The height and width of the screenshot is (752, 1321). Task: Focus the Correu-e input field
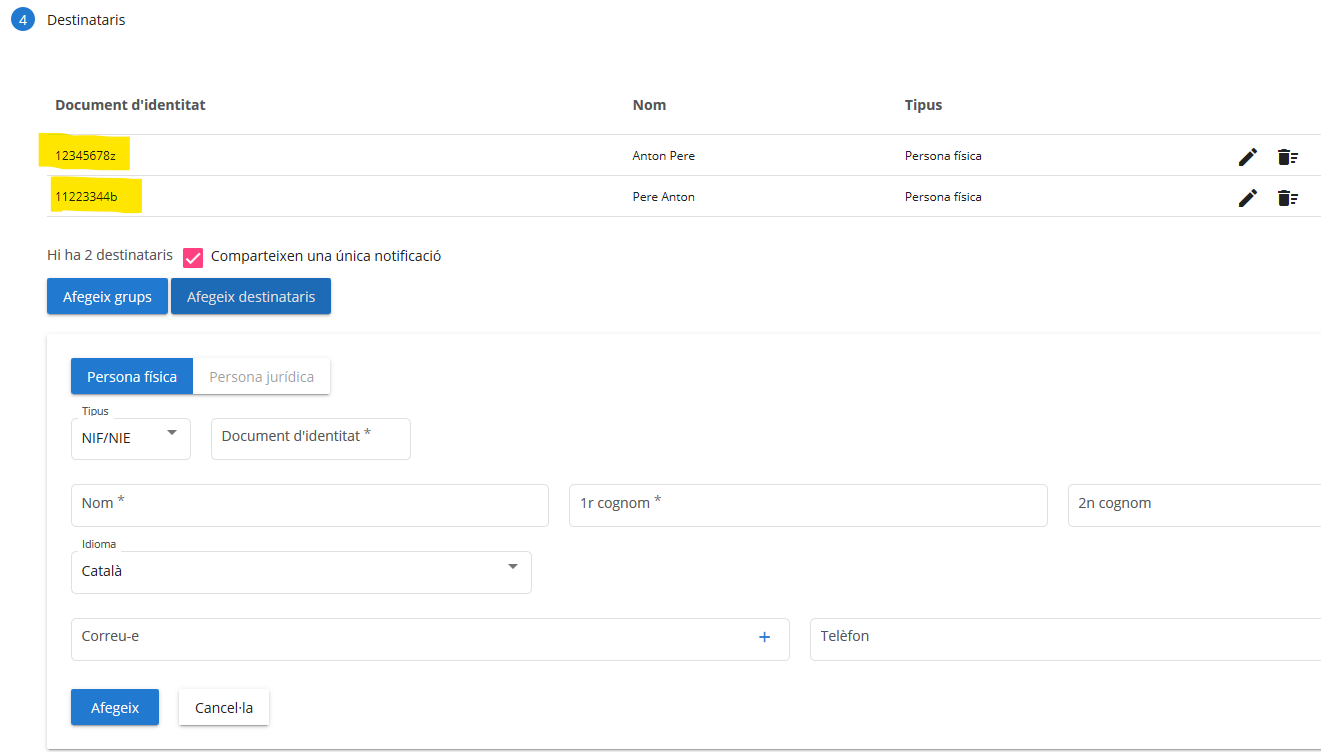click(x=430, y=639)
